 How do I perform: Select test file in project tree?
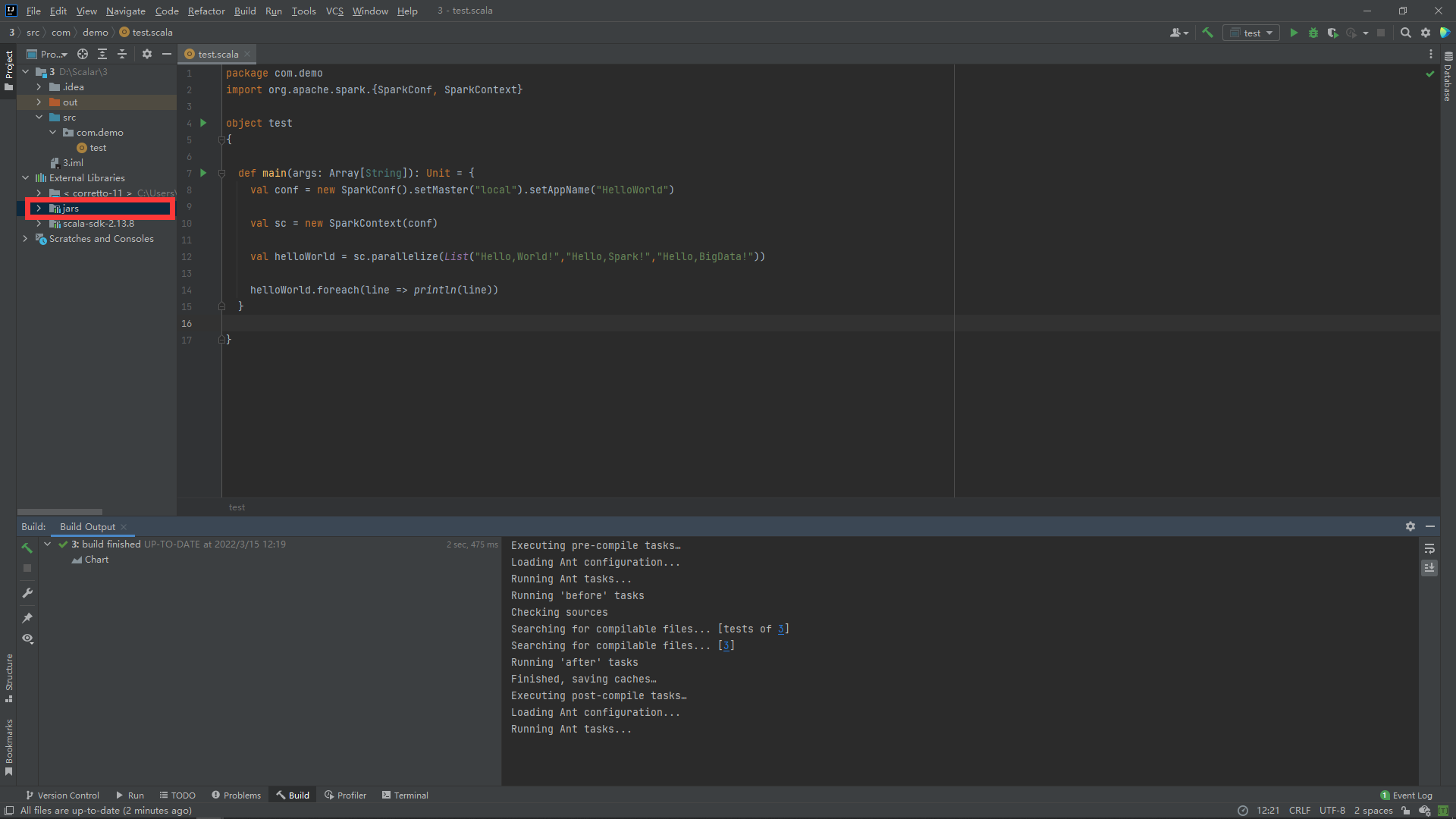tap(98, 148)
